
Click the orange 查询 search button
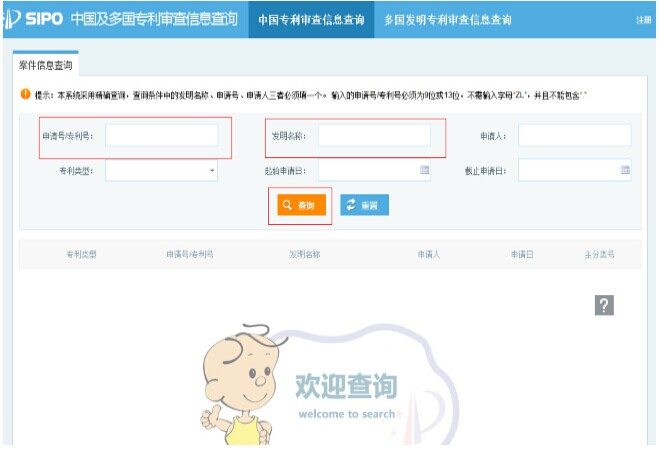point(302,205)
